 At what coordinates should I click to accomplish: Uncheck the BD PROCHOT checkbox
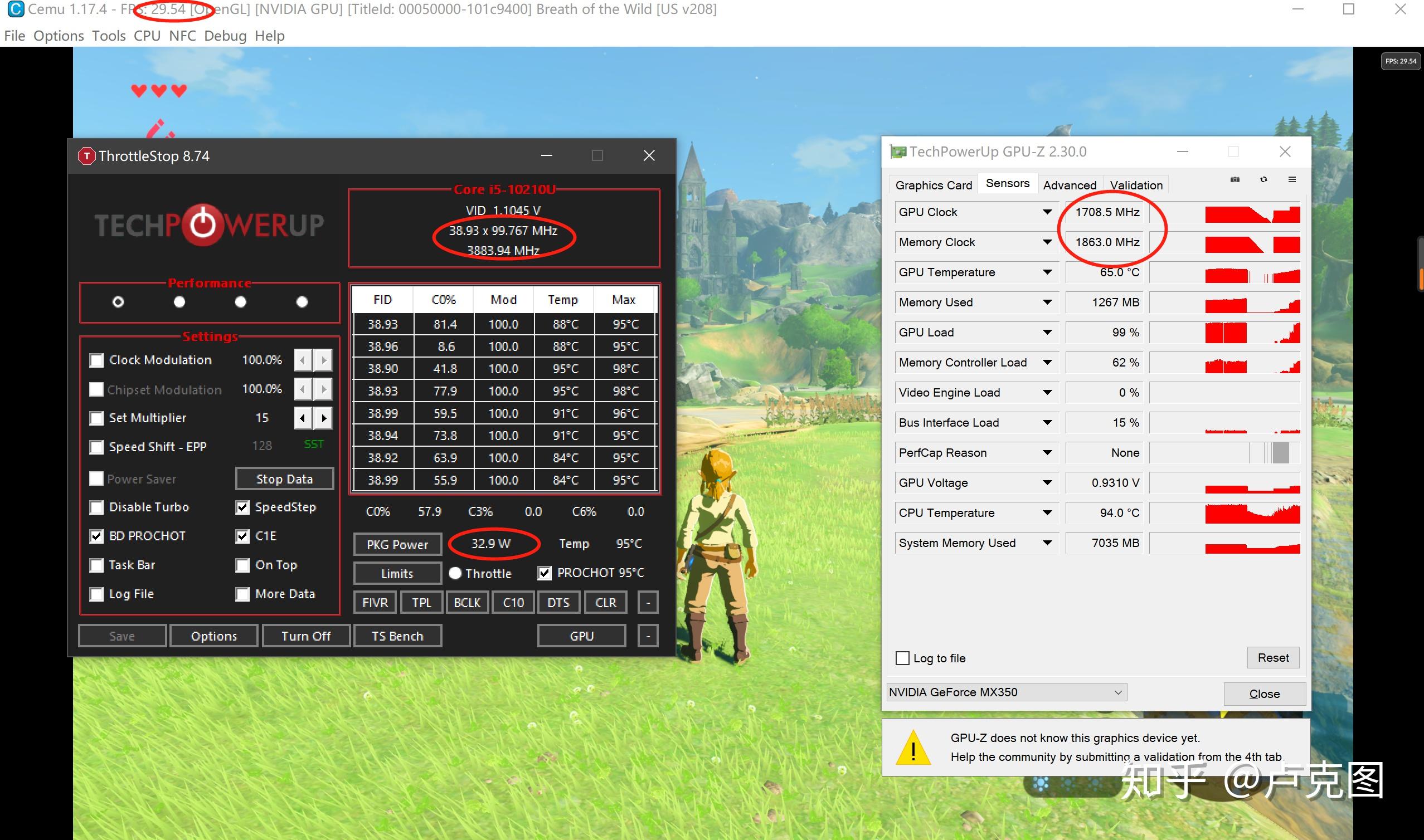[97, 536]
